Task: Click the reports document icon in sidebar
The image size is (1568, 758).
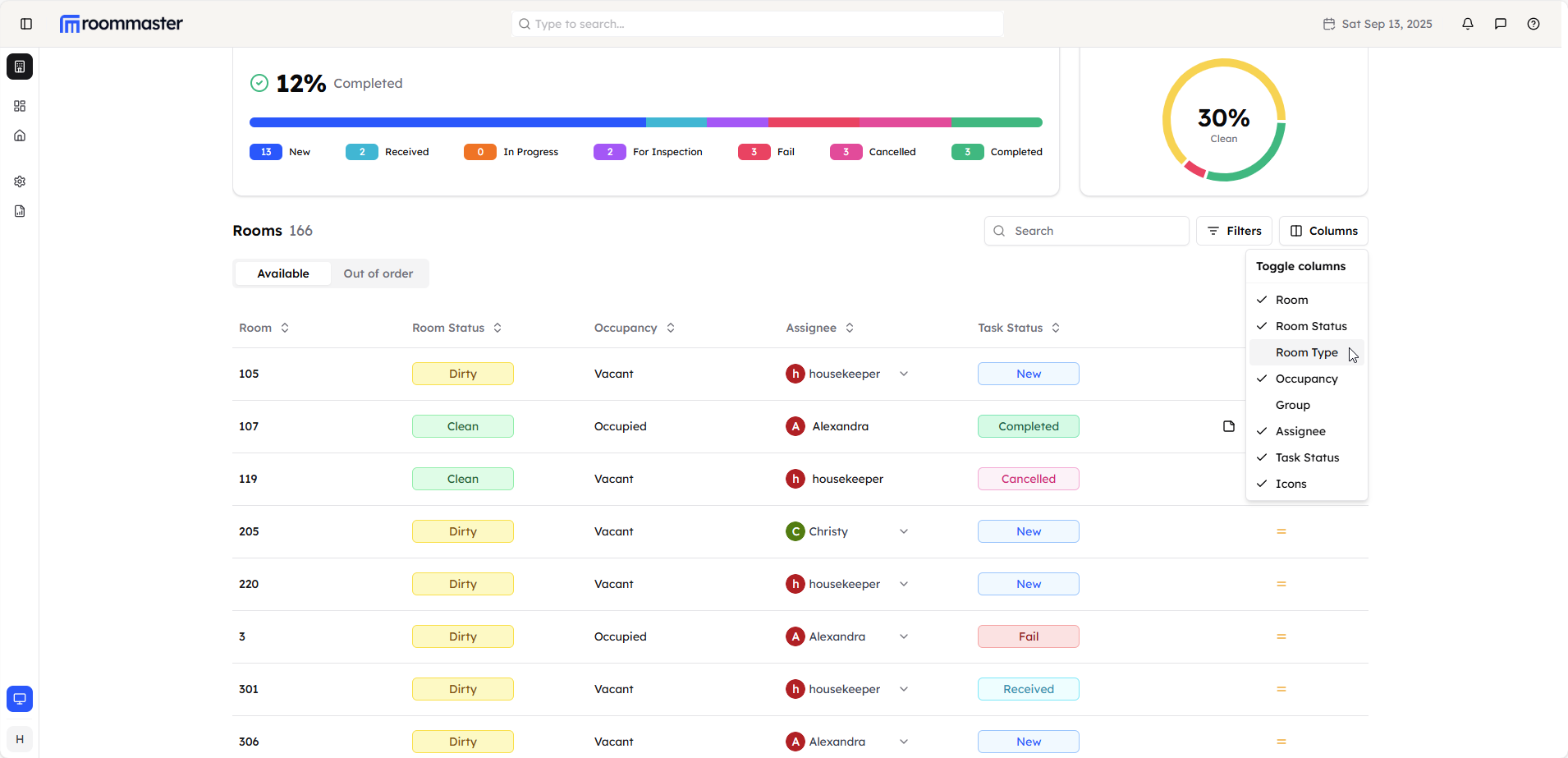Action: (x=20, y=211)
